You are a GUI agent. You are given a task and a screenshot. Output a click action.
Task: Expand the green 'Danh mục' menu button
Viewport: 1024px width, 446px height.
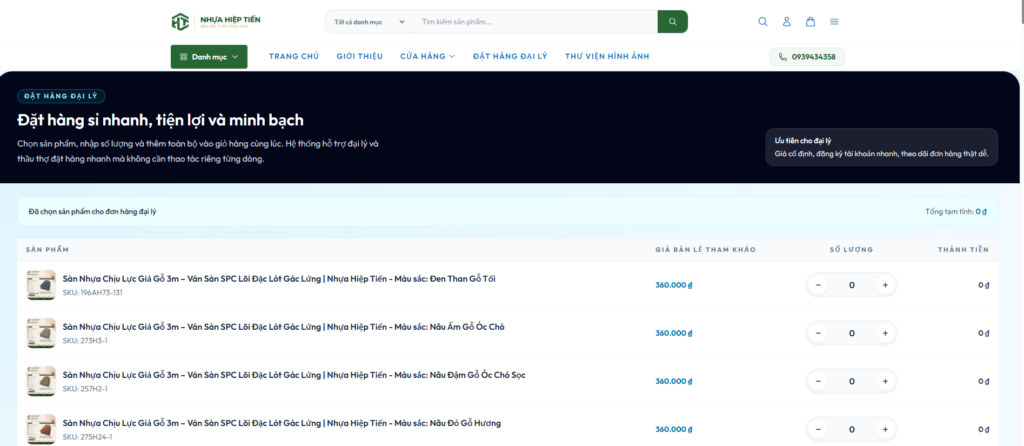coord(209,57)
